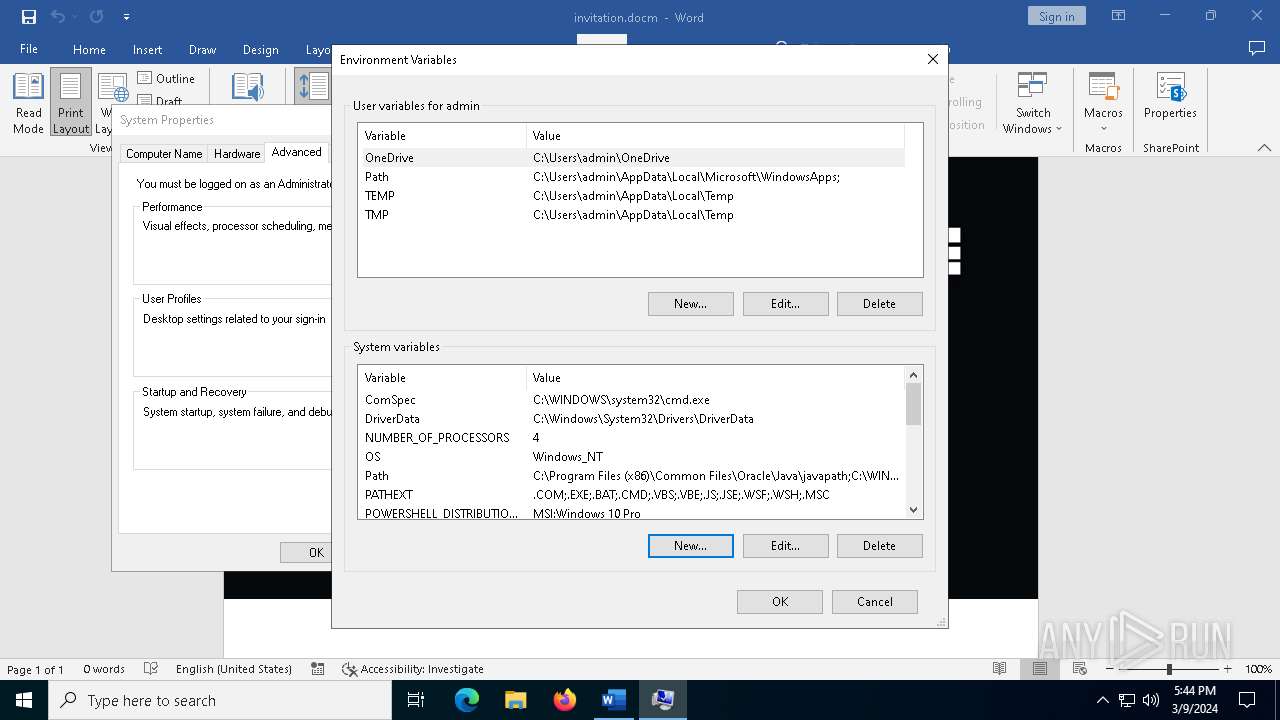Image resolution: width=1280 pixels, height=720 pixels.
Task: Open Microsoft Edge from taskbar
Action: coord(467,700)
